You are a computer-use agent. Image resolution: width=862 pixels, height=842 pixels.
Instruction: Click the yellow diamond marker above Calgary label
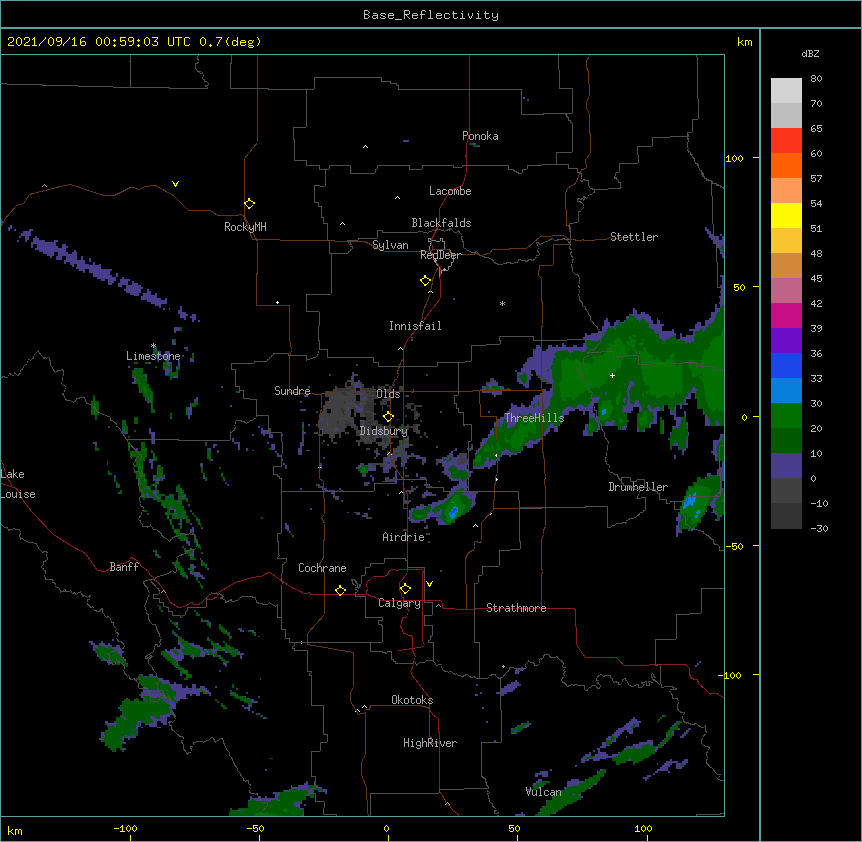point(405,589)
